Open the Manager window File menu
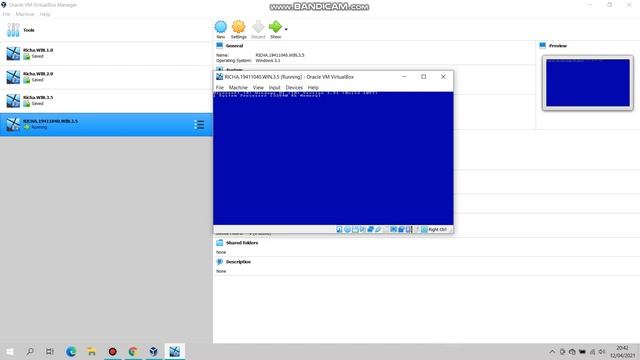Image resolution: width=640 pixels, height=360 pixels. point(7,14)
